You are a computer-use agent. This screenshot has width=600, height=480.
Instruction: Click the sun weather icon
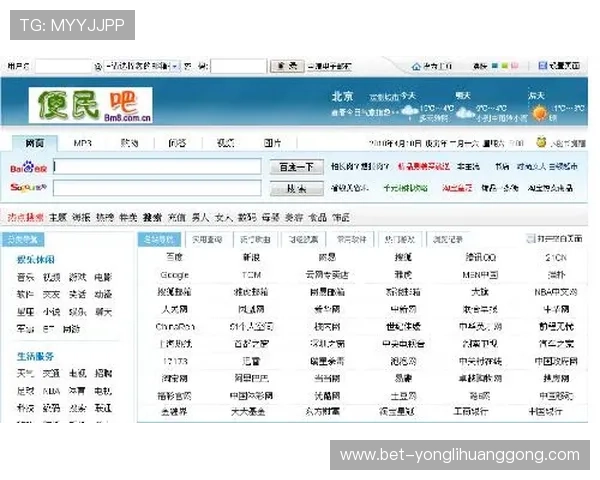pos(540,114)
